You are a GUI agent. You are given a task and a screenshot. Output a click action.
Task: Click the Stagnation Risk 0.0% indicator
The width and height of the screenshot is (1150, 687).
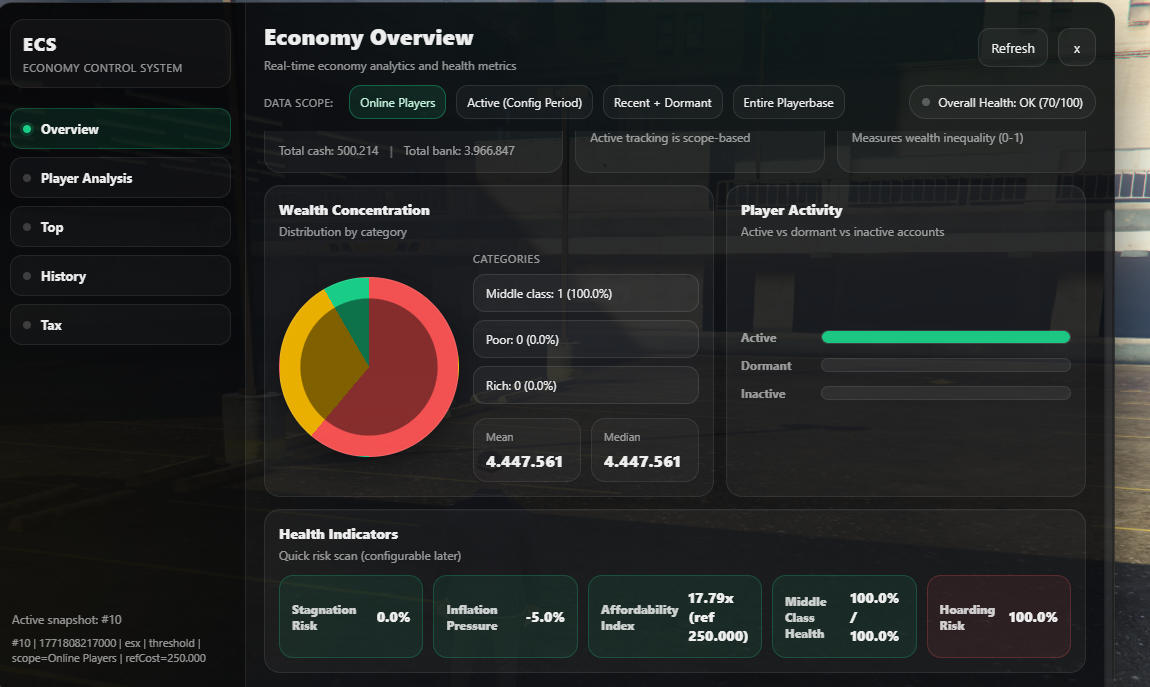351,617
